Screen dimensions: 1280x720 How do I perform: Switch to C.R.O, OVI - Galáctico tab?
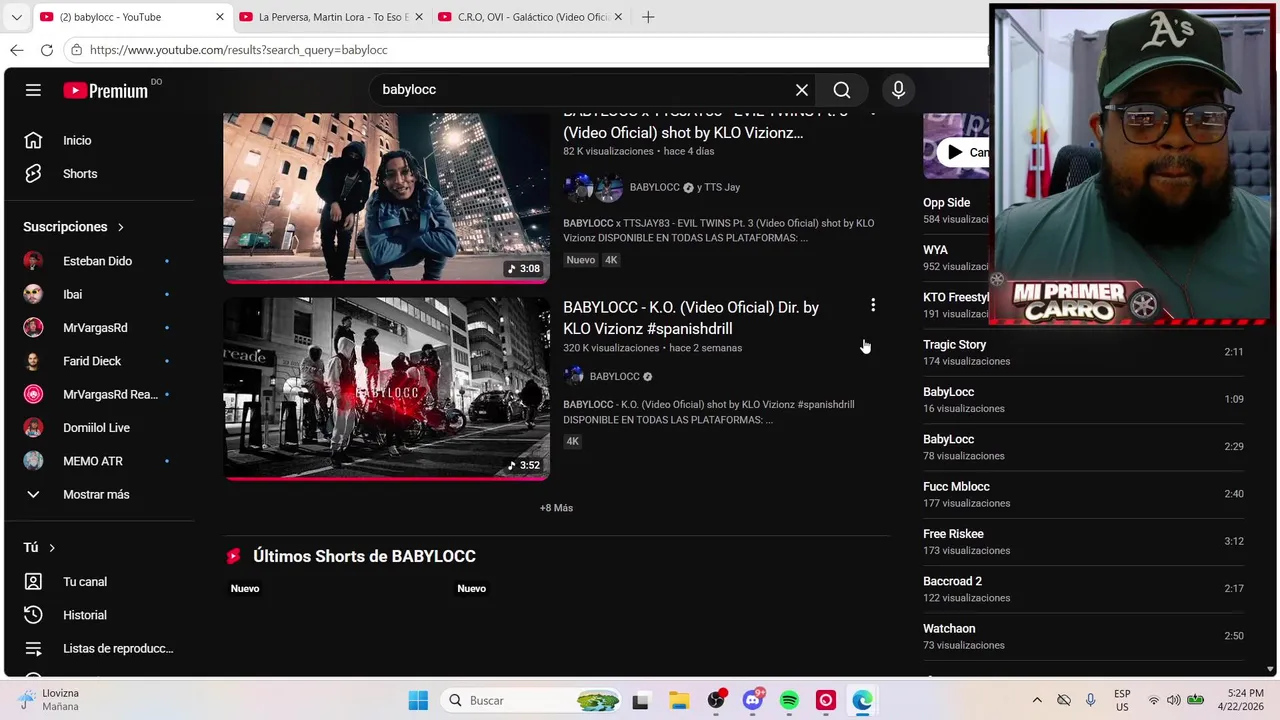528,17
